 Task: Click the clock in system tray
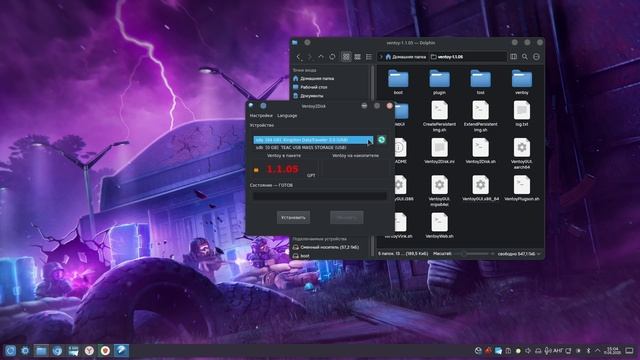tap(612, 351)
